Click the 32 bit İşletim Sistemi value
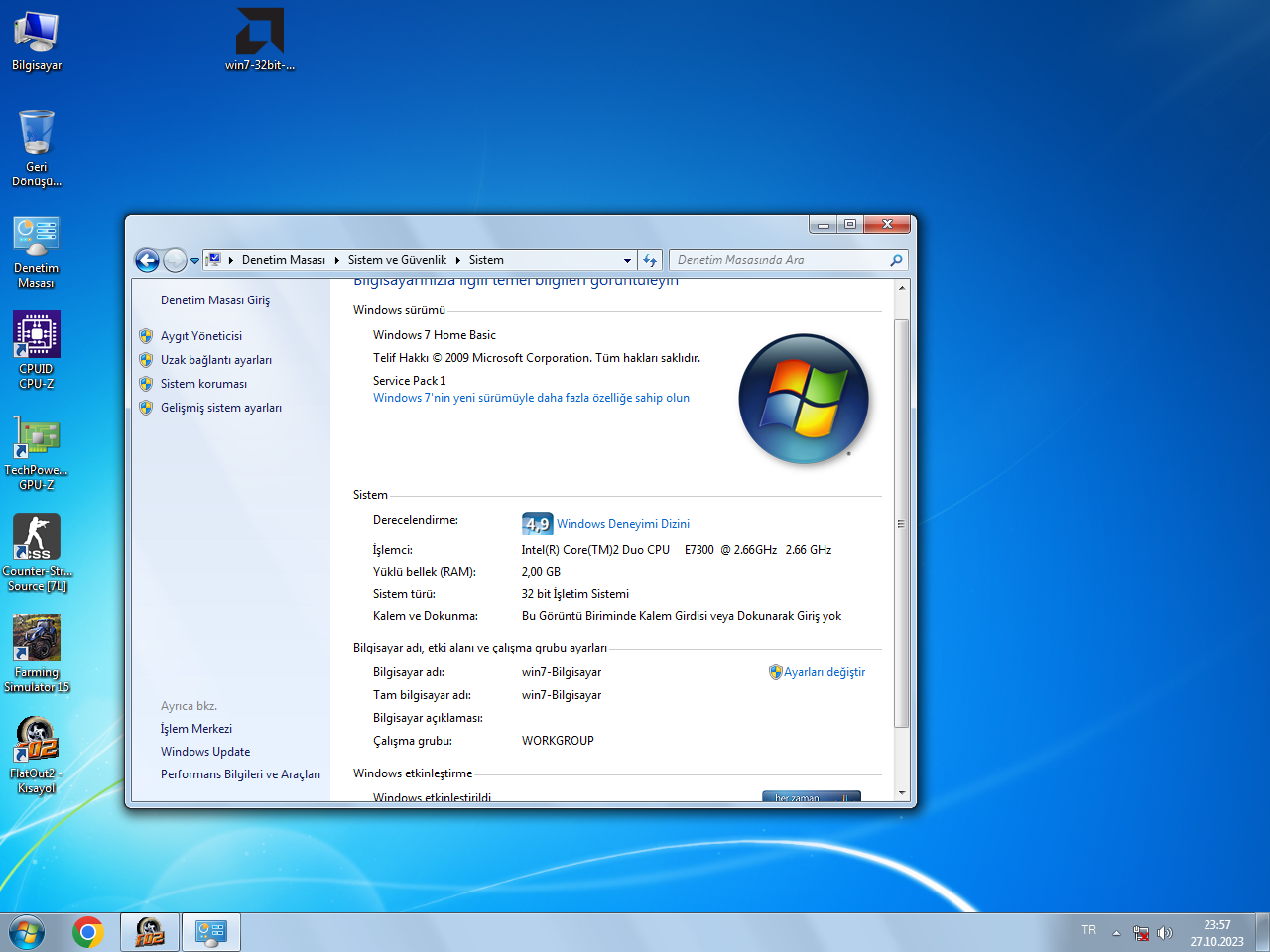1270x952 pixels. 575,594
